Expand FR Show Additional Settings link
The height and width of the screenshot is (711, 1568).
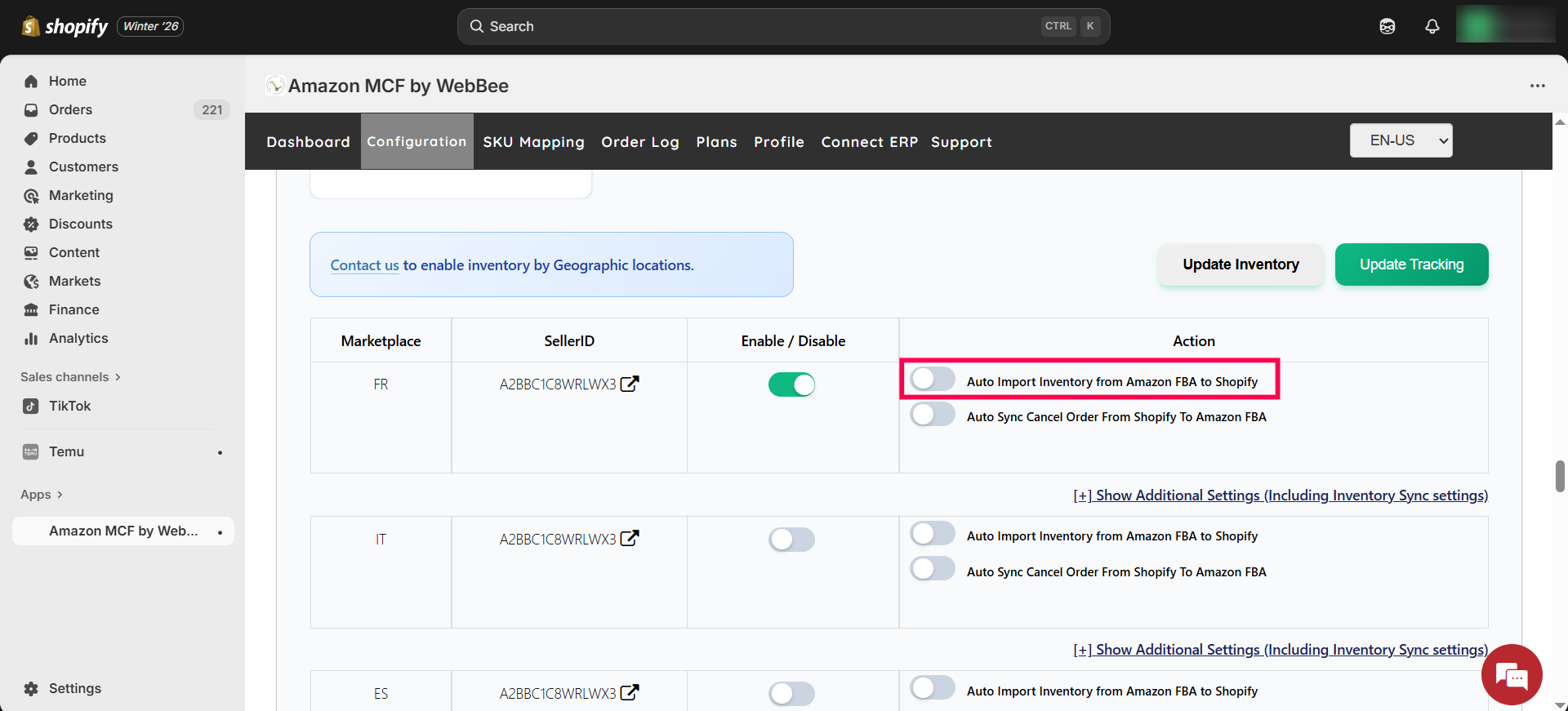click(1280, 495)
